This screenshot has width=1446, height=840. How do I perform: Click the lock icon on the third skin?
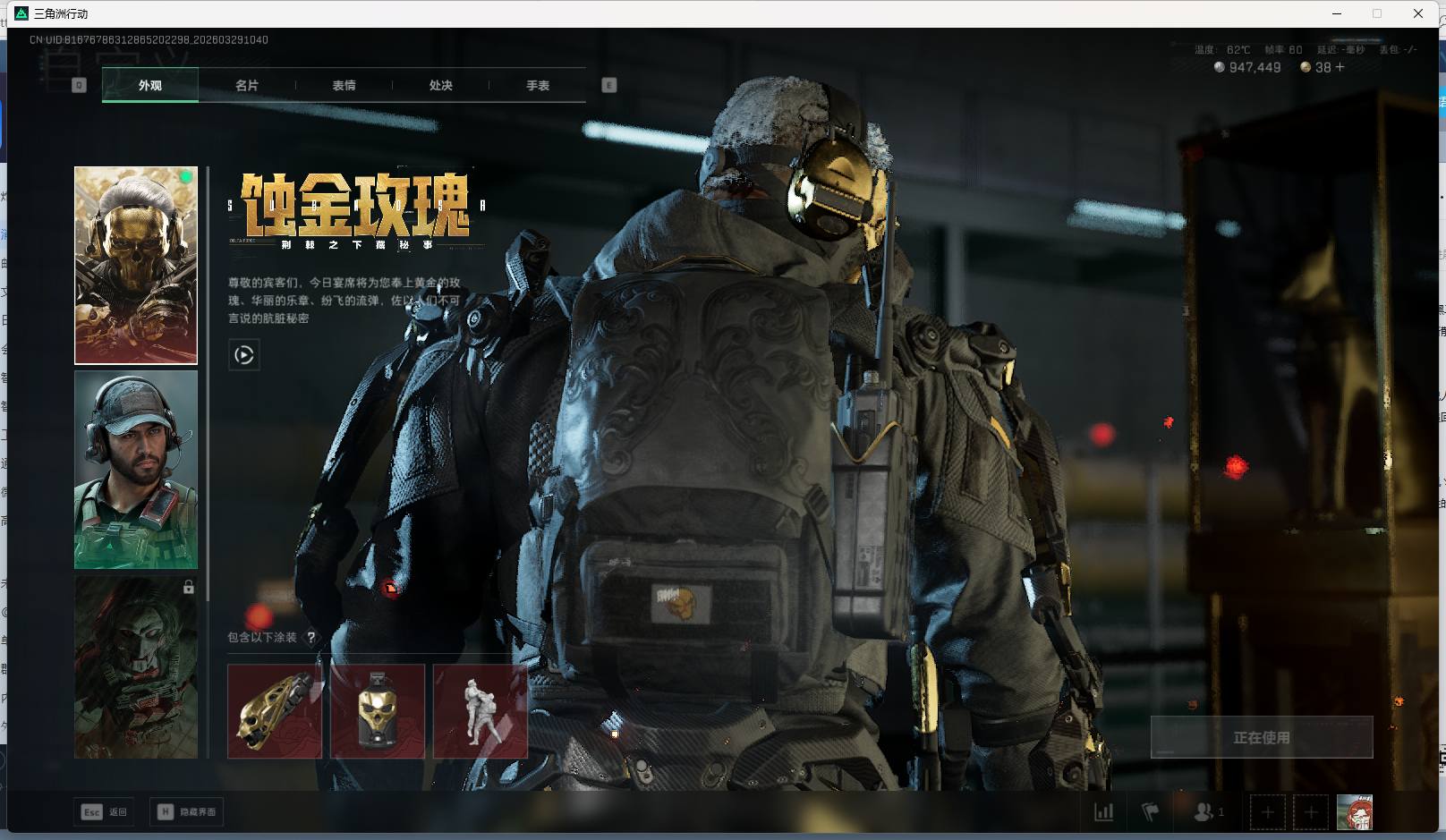188,588
